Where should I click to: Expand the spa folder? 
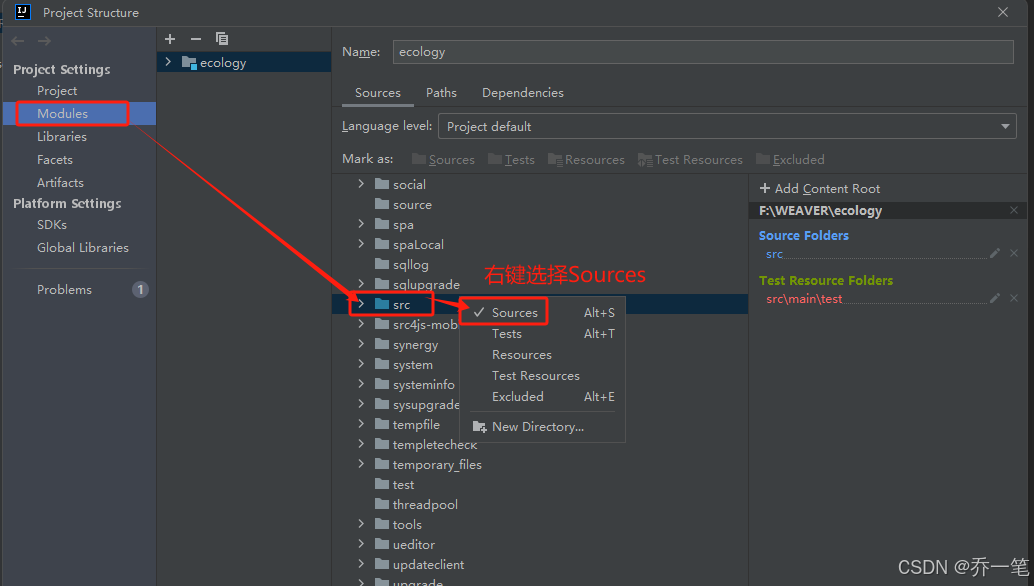coord(361,224)
